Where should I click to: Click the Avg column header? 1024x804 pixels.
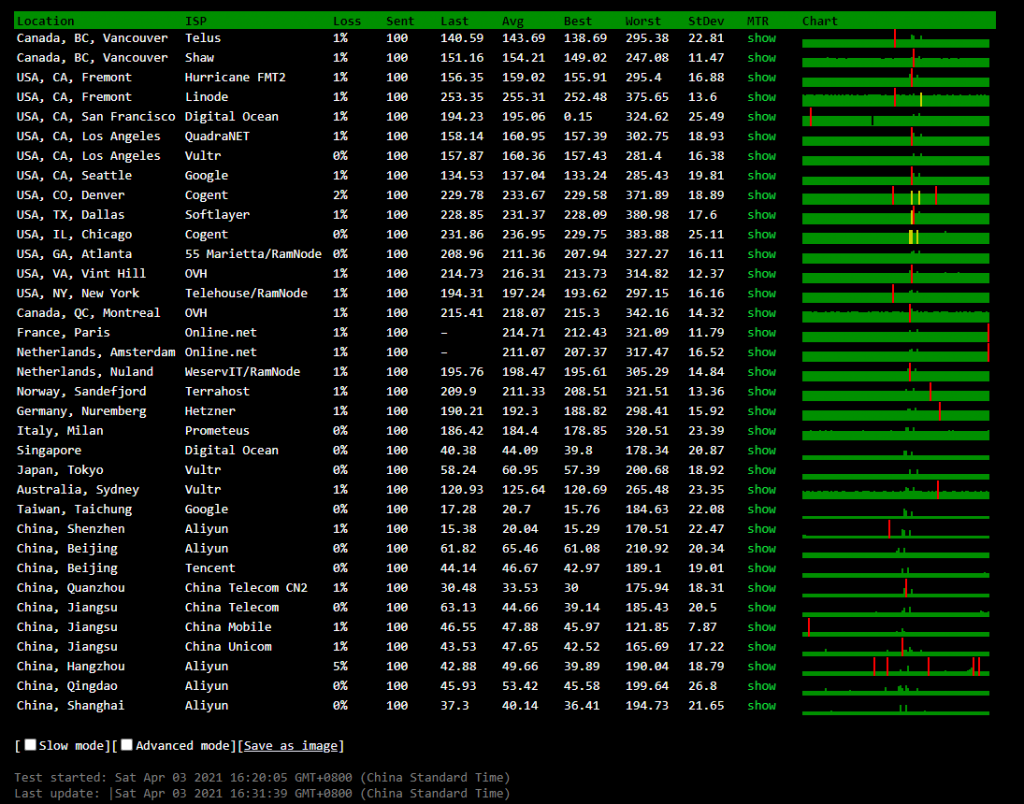pyautogui.click(x=512, y=21)
